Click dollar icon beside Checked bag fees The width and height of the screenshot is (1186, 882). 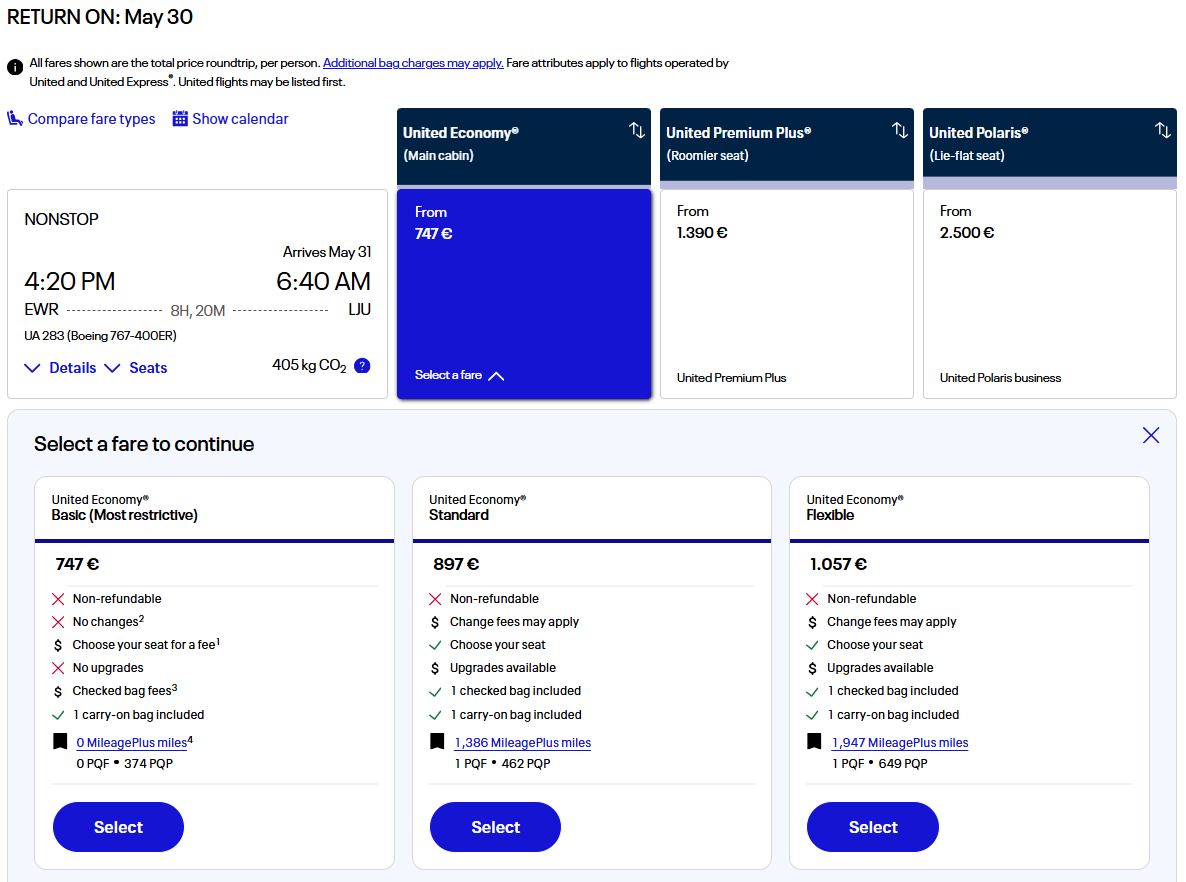pyautogui.click(x=57, y=691)
